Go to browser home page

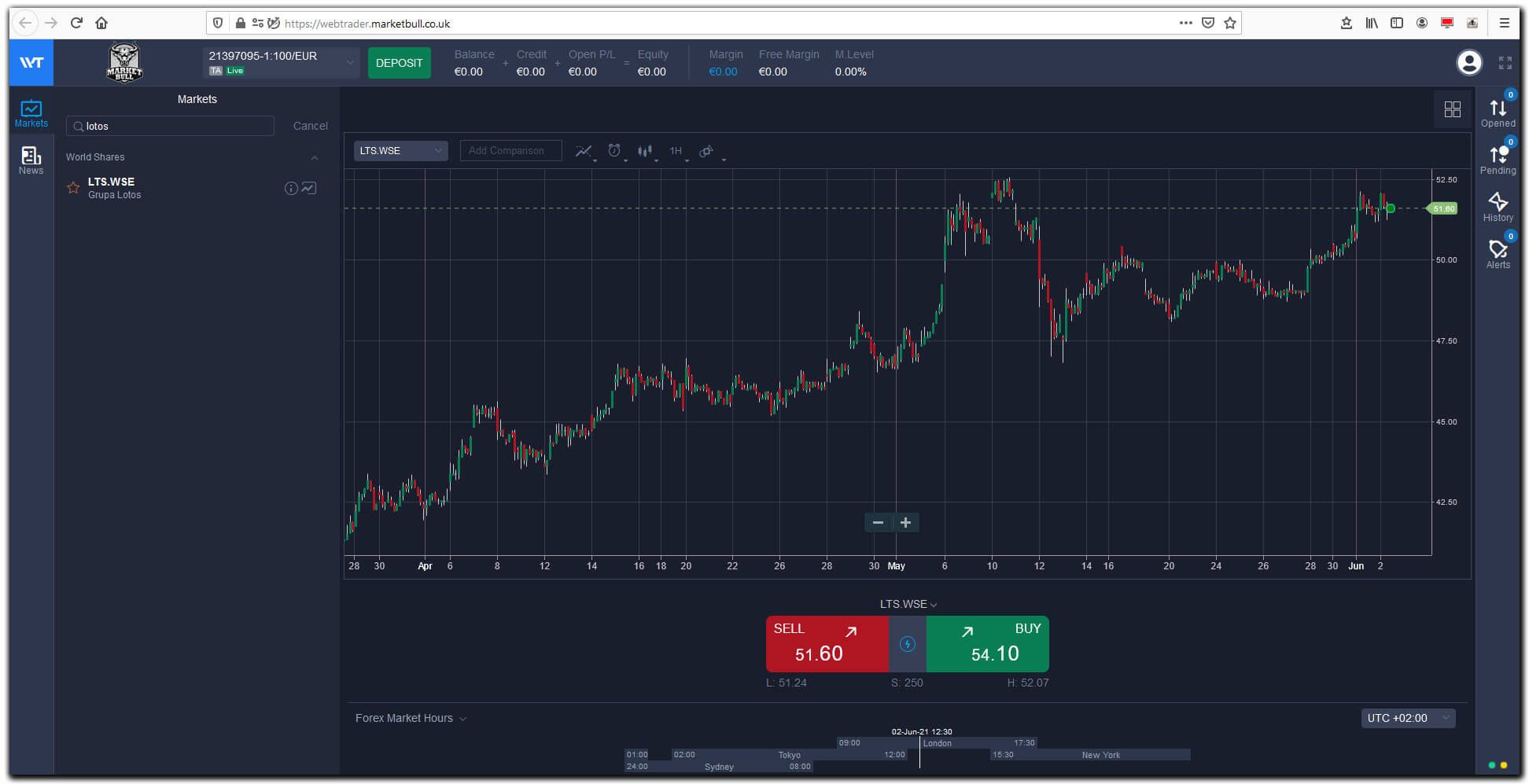coord(101,23)
